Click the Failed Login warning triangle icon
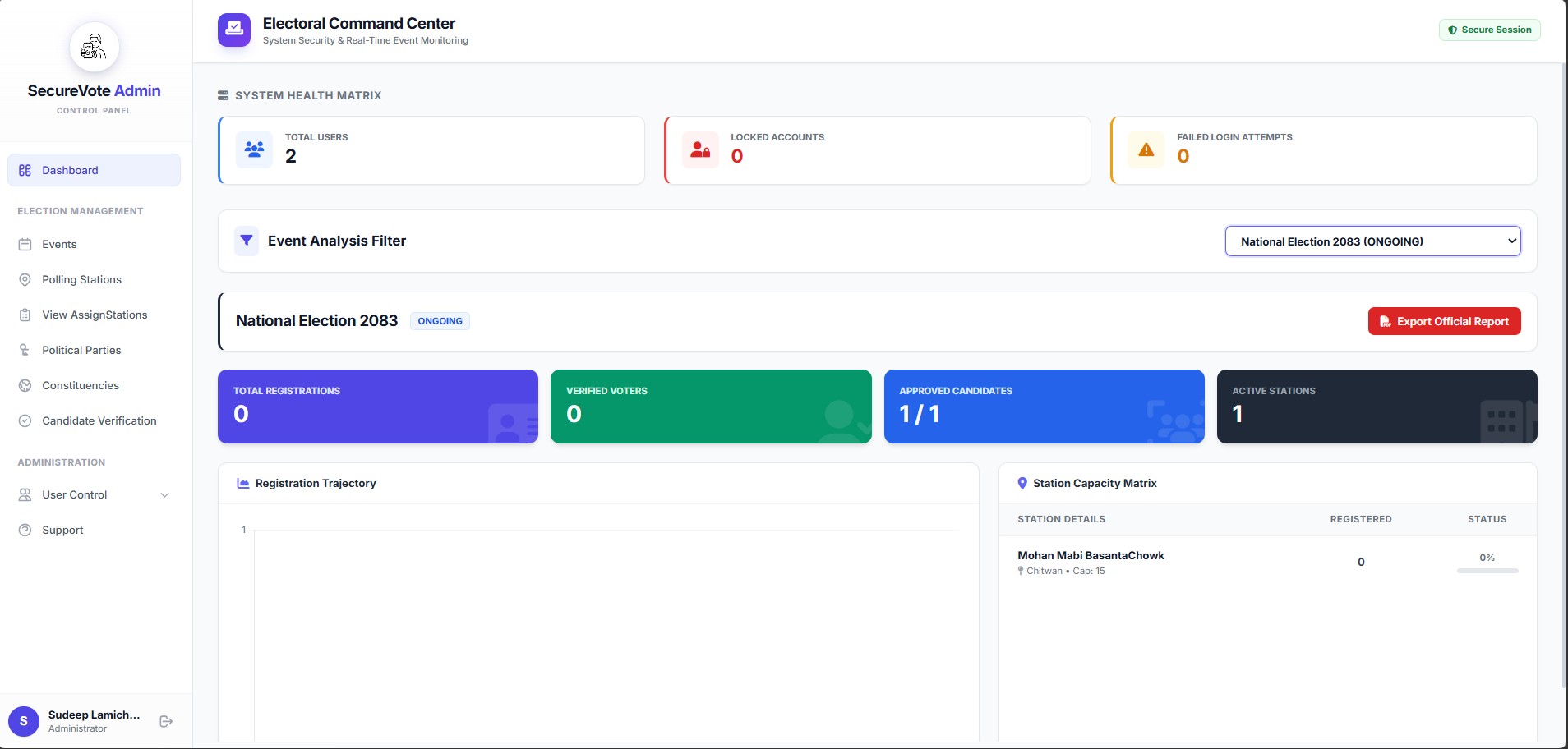 [x=1146, y=149]
